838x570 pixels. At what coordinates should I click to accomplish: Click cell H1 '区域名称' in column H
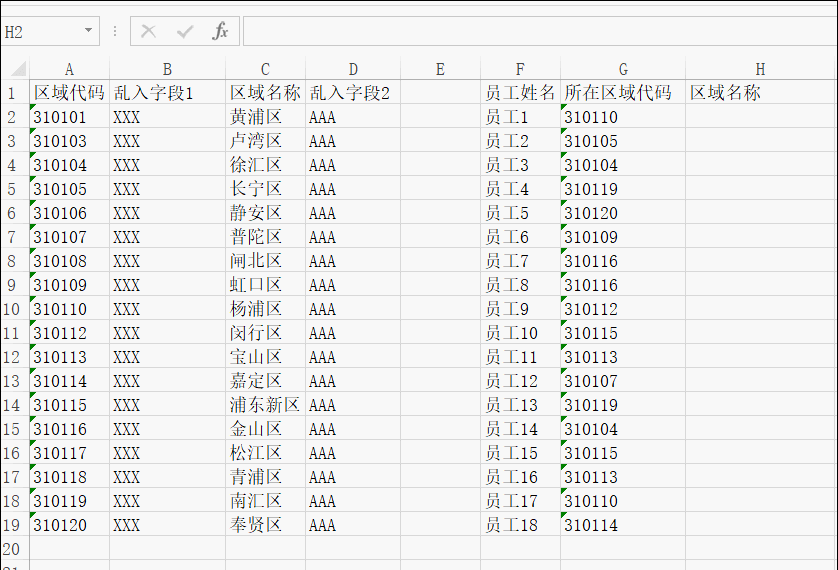click(x=761, y=92)
